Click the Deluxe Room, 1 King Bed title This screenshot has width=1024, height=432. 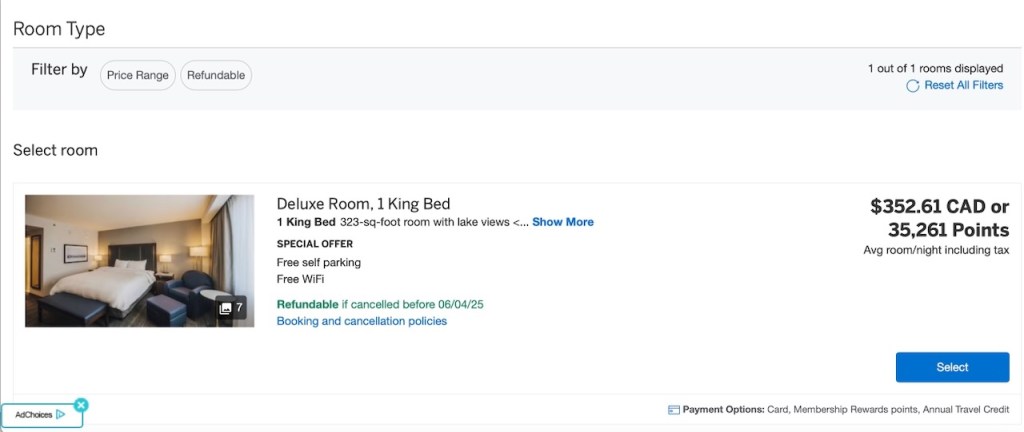pyautogui.click(x=363, y=204)
